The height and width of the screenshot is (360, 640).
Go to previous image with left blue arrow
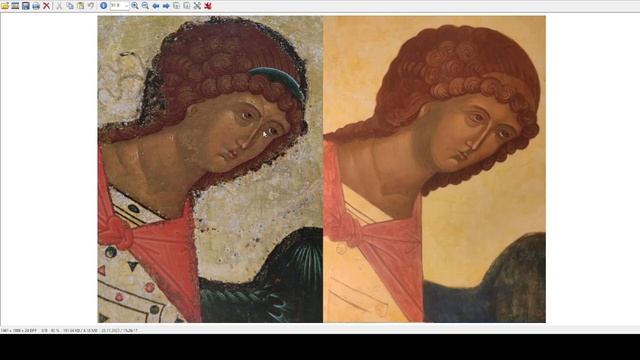click(x=156, y=6)
